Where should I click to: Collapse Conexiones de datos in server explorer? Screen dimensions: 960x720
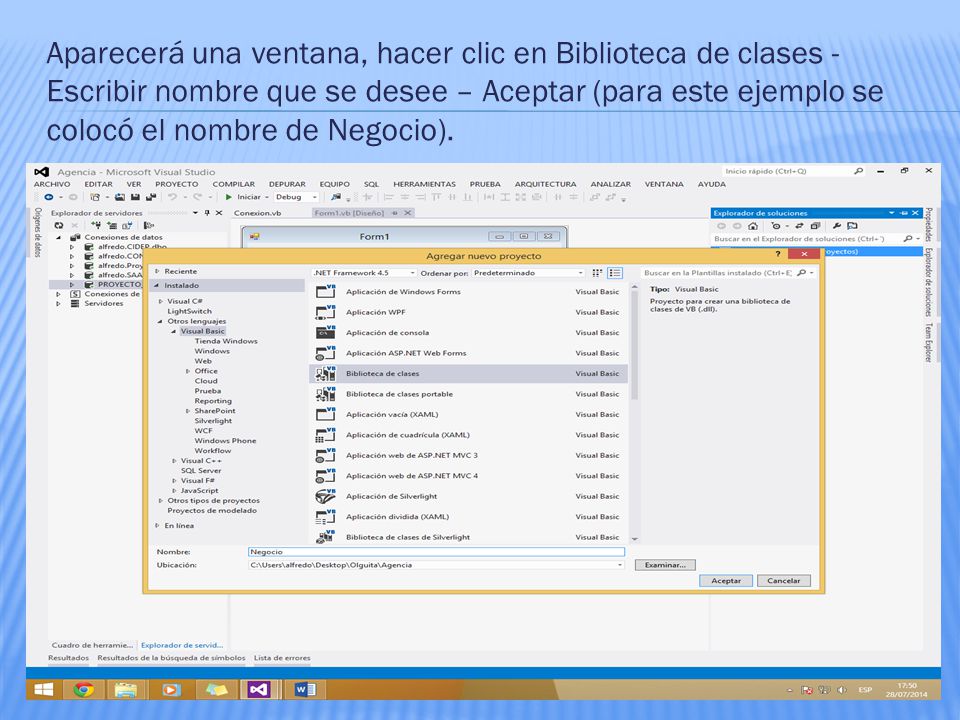click(59, 237)
